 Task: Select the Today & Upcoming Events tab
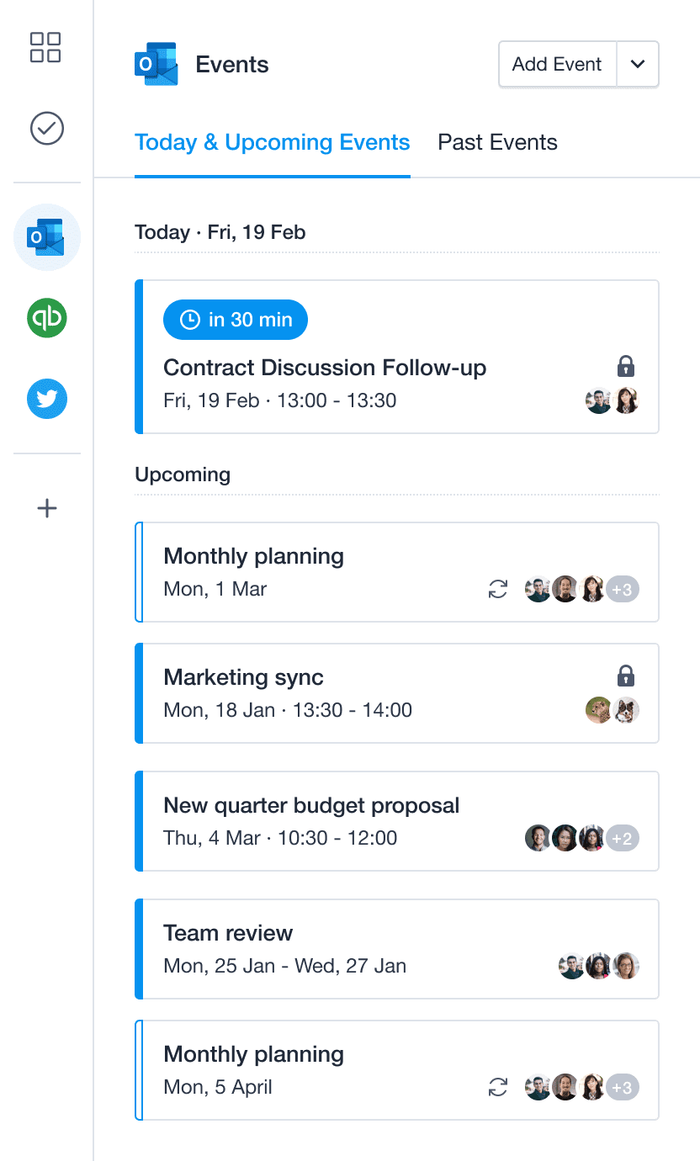[272, 142]
